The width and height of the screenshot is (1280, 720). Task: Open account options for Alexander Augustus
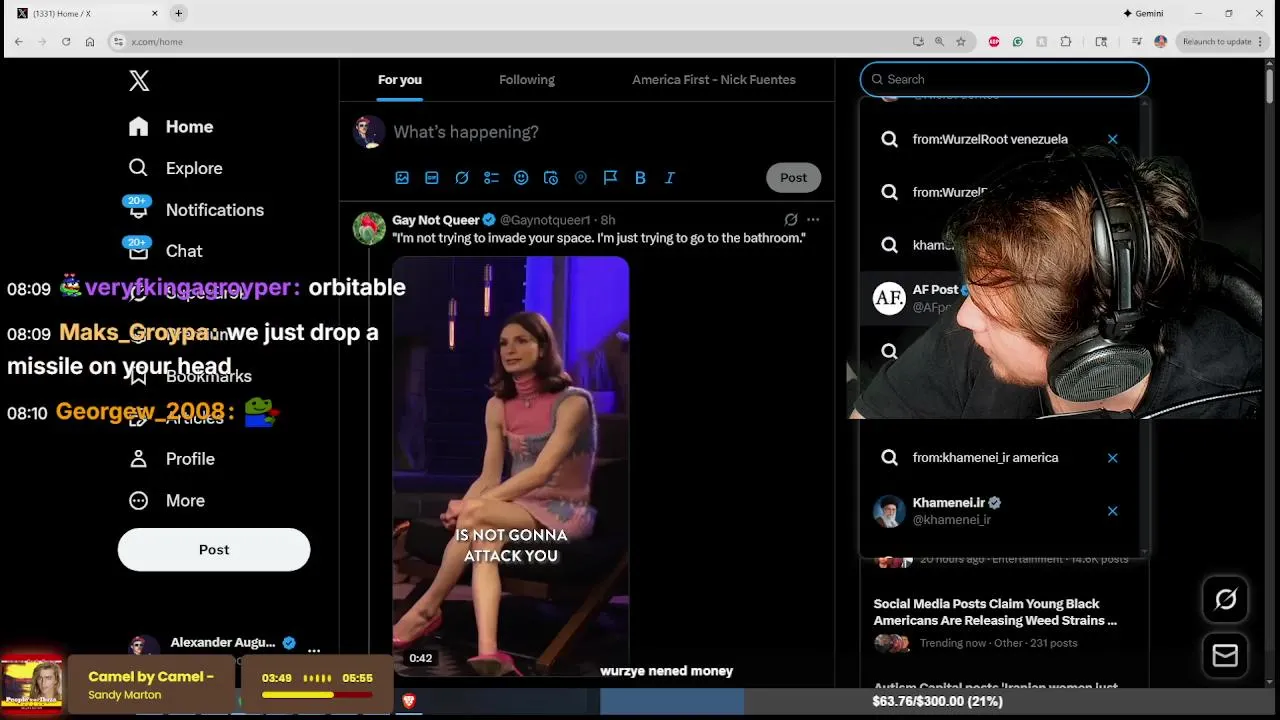314,649
